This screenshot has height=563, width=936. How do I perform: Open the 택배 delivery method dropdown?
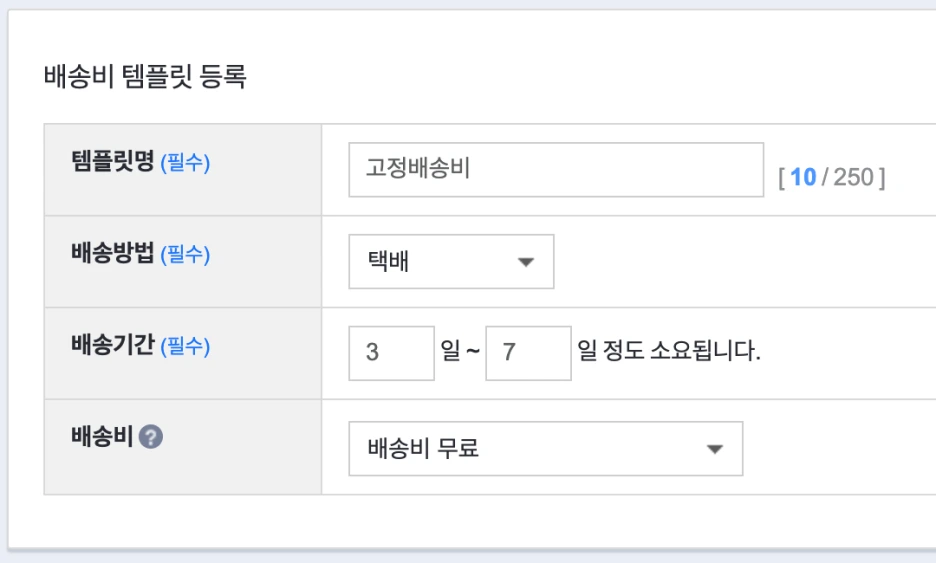pyautogui.click(x=450, y=262)
